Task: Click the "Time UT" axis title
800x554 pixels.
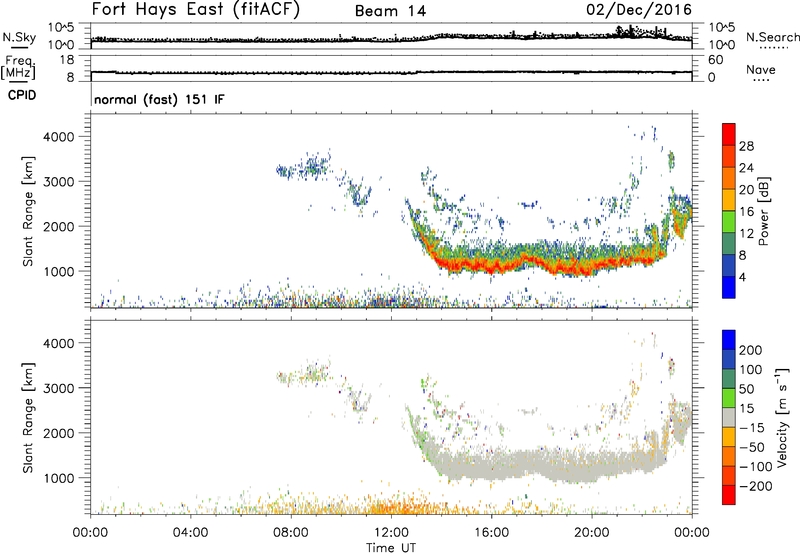Action: pyautogui.click(x=391, y=548)
